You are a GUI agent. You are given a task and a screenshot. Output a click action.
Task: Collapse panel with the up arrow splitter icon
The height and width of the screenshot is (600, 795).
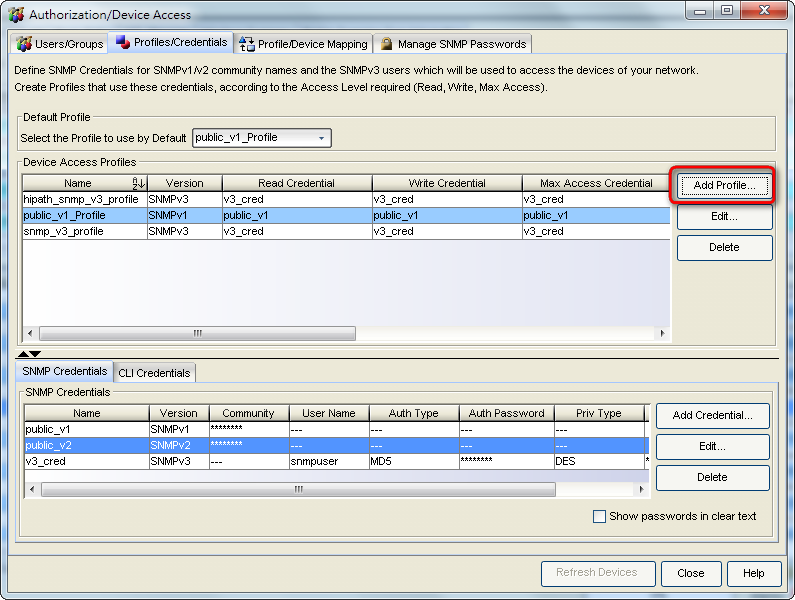(23, 354)
